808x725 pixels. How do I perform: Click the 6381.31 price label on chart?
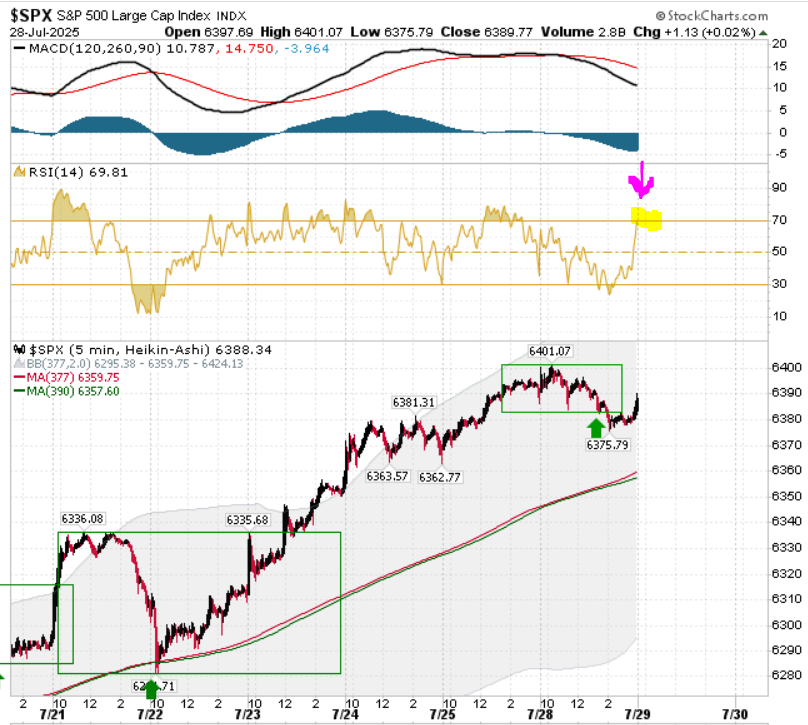coord(414,402)
